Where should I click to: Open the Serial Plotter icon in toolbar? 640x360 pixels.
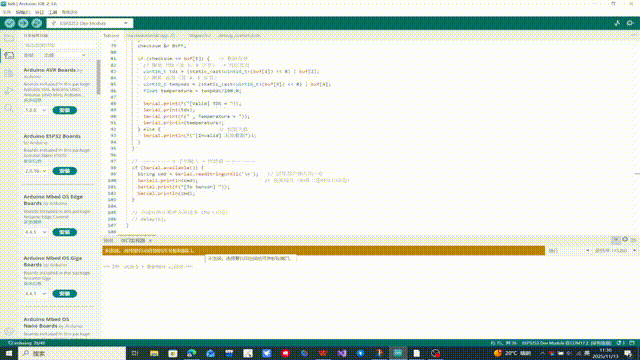click(x=617, y=23)
